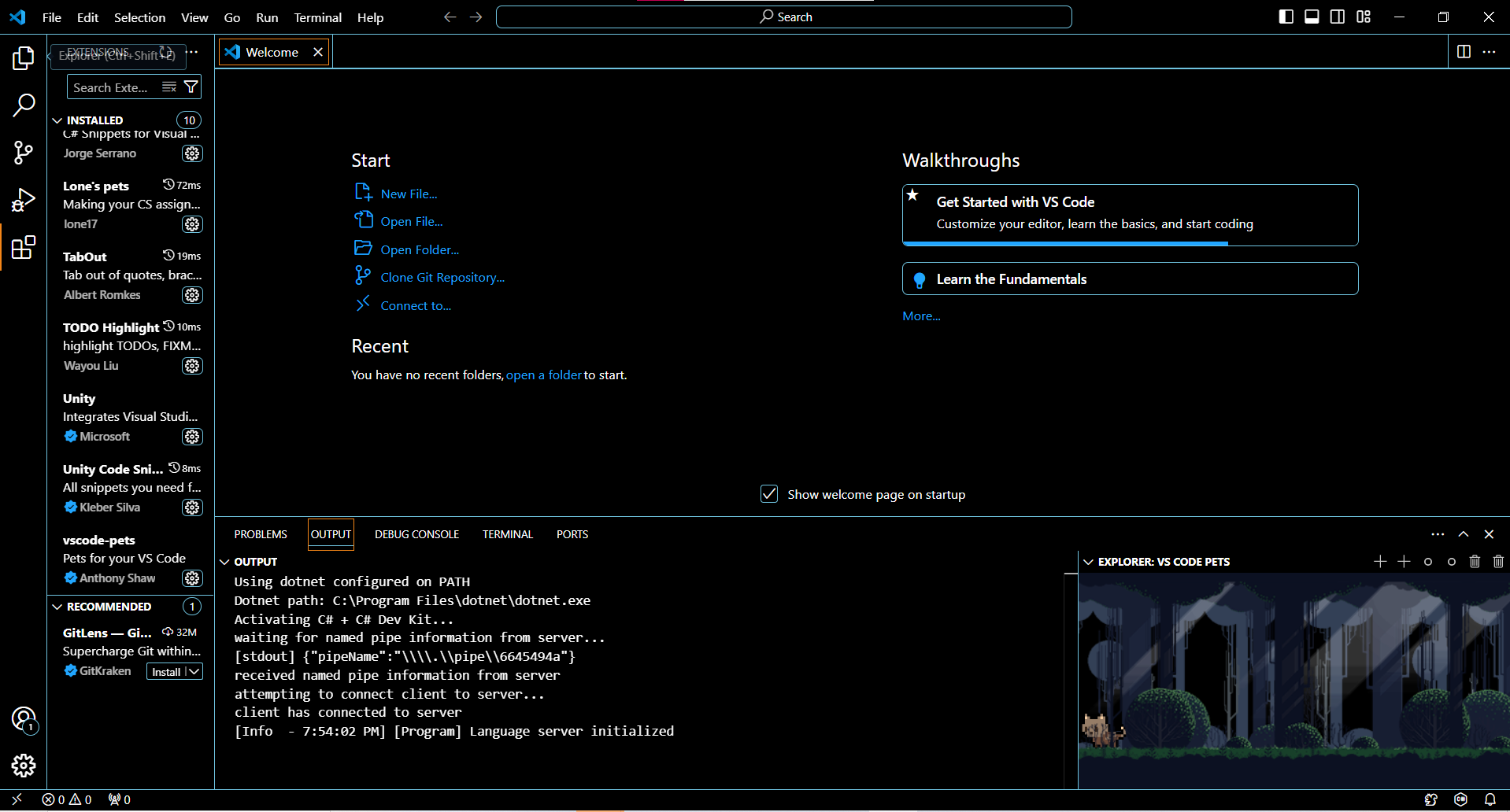The height and width of the screenshot is (812, 1510).
Task: Open the Accounts menu icon
Action: pos(24,719)
